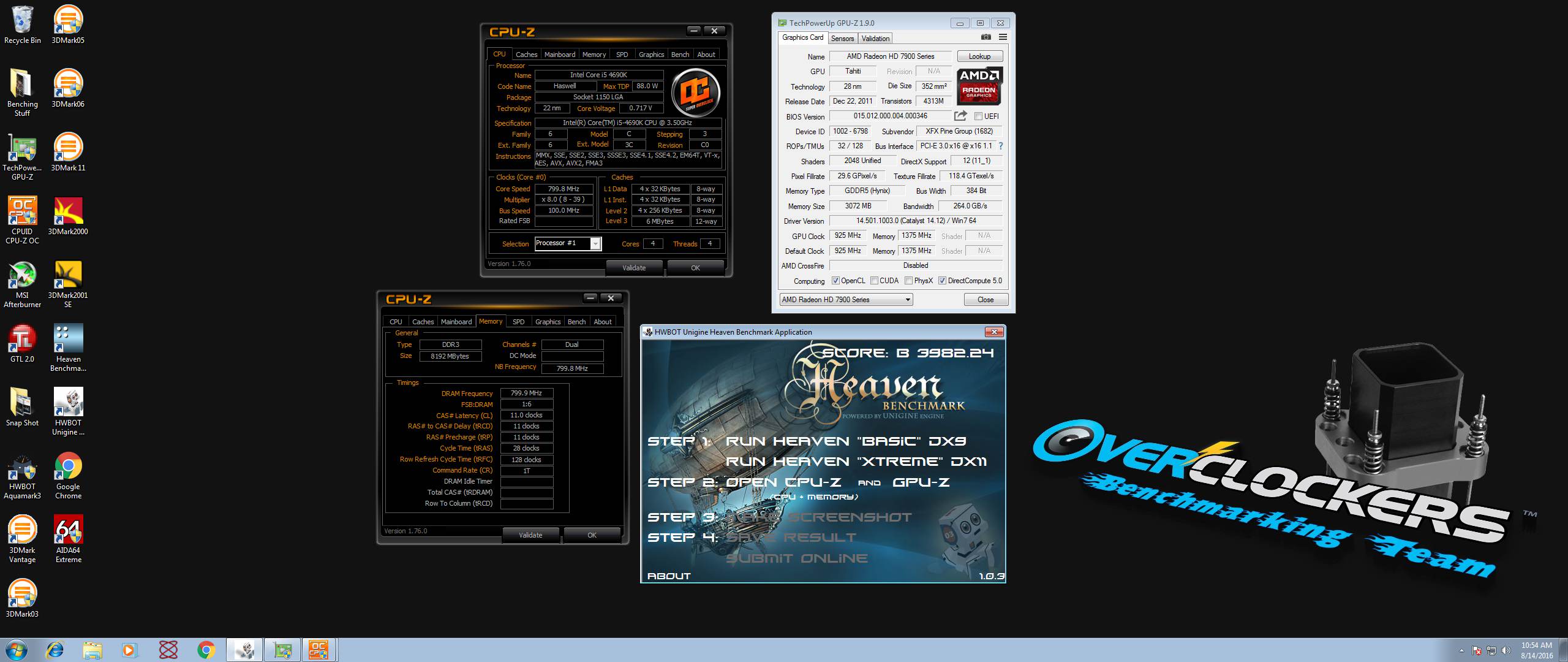Image resolution: width=1568 pixels, height=662 pixels.
Task: Toggle the PhysX checkbox
Action: coord(908,281)
